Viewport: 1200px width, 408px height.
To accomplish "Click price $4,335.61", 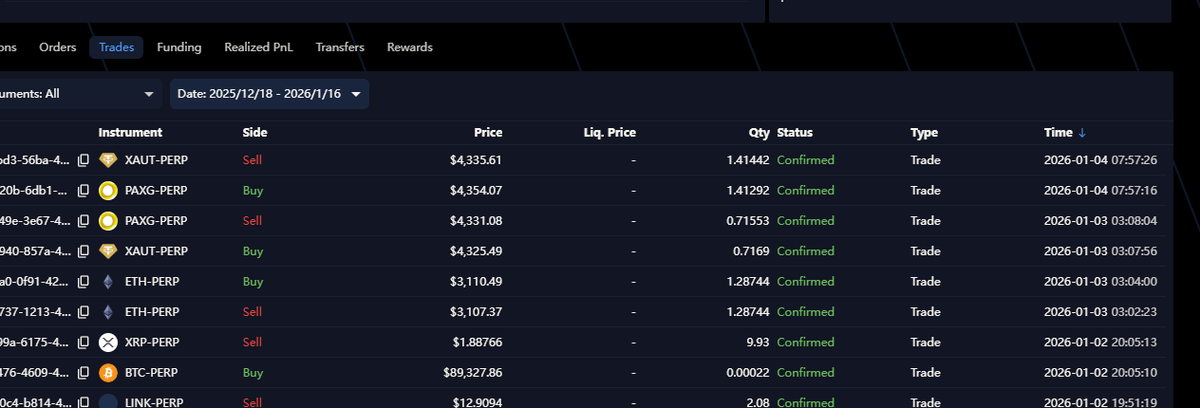I will tap(476, 160).
